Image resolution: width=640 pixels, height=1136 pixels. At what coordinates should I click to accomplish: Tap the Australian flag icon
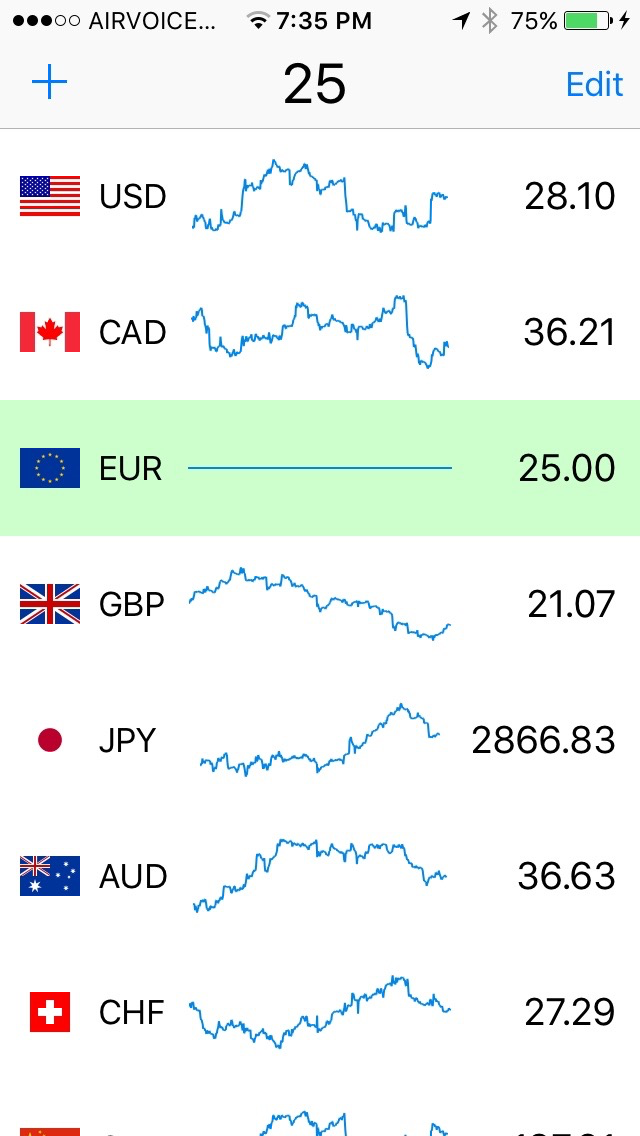tap(50, 876)
